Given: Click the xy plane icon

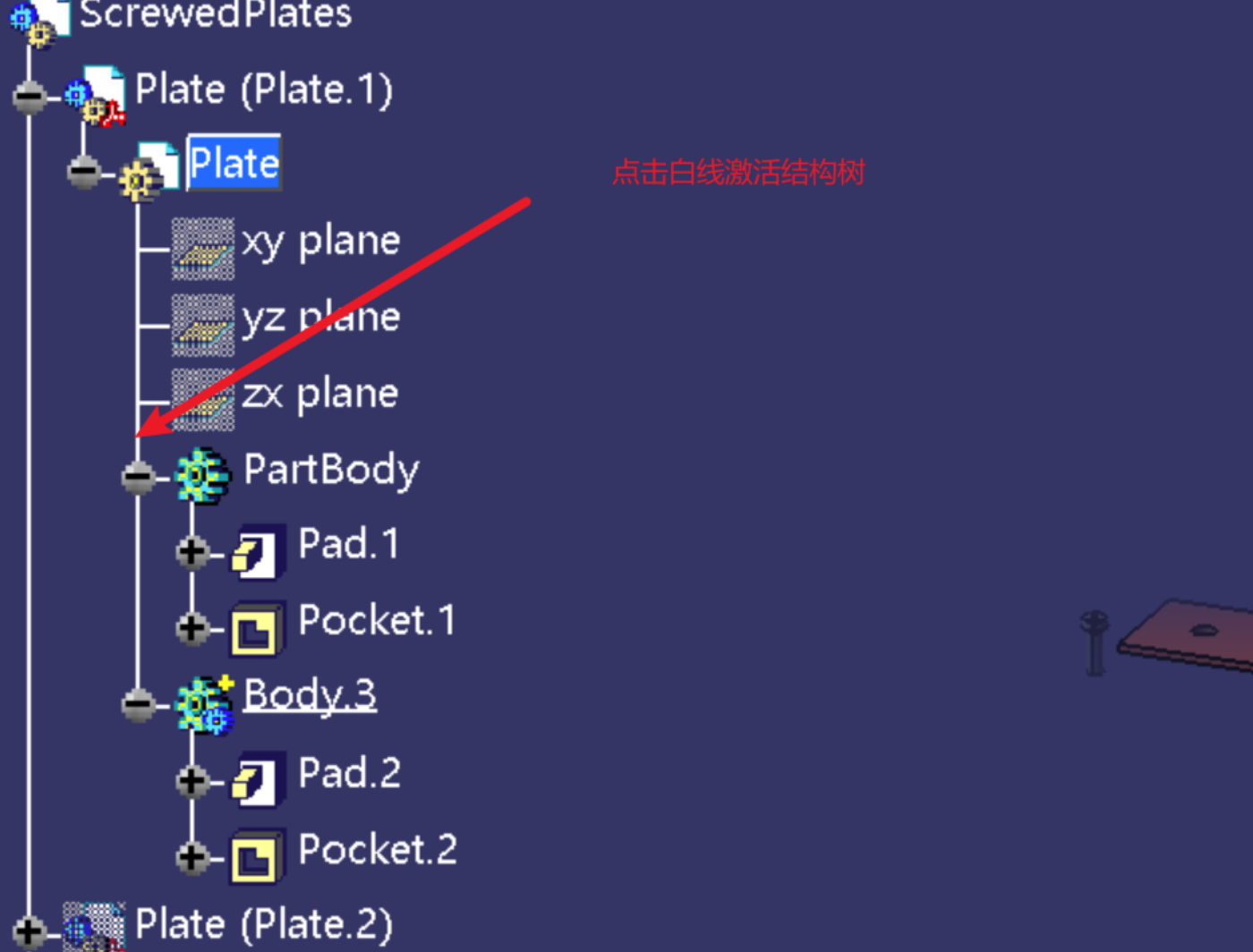Looking at the screenshot, I should [x=203, y=249].
